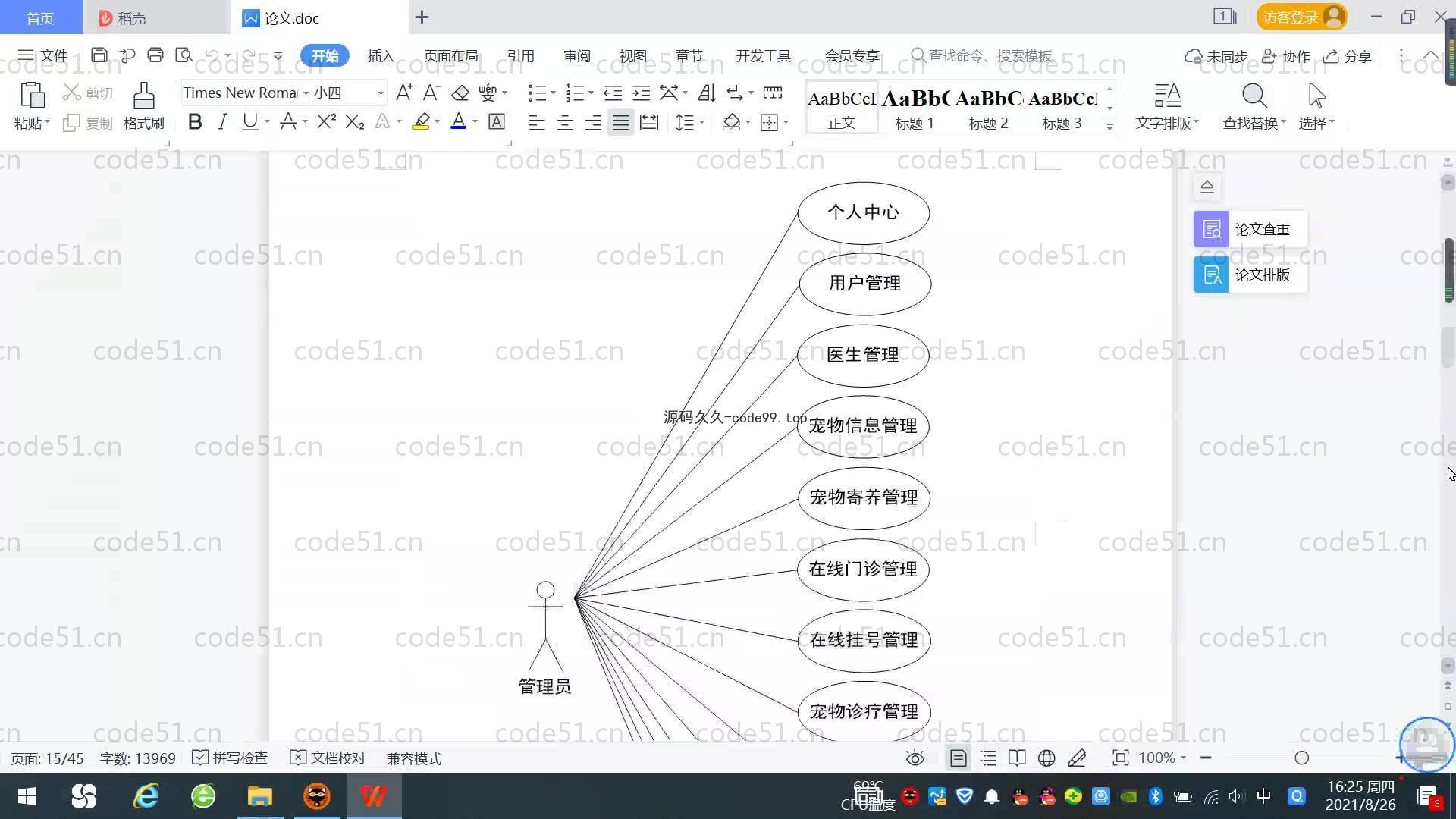Apply yellow text highlight color

(x=421, y=121)
